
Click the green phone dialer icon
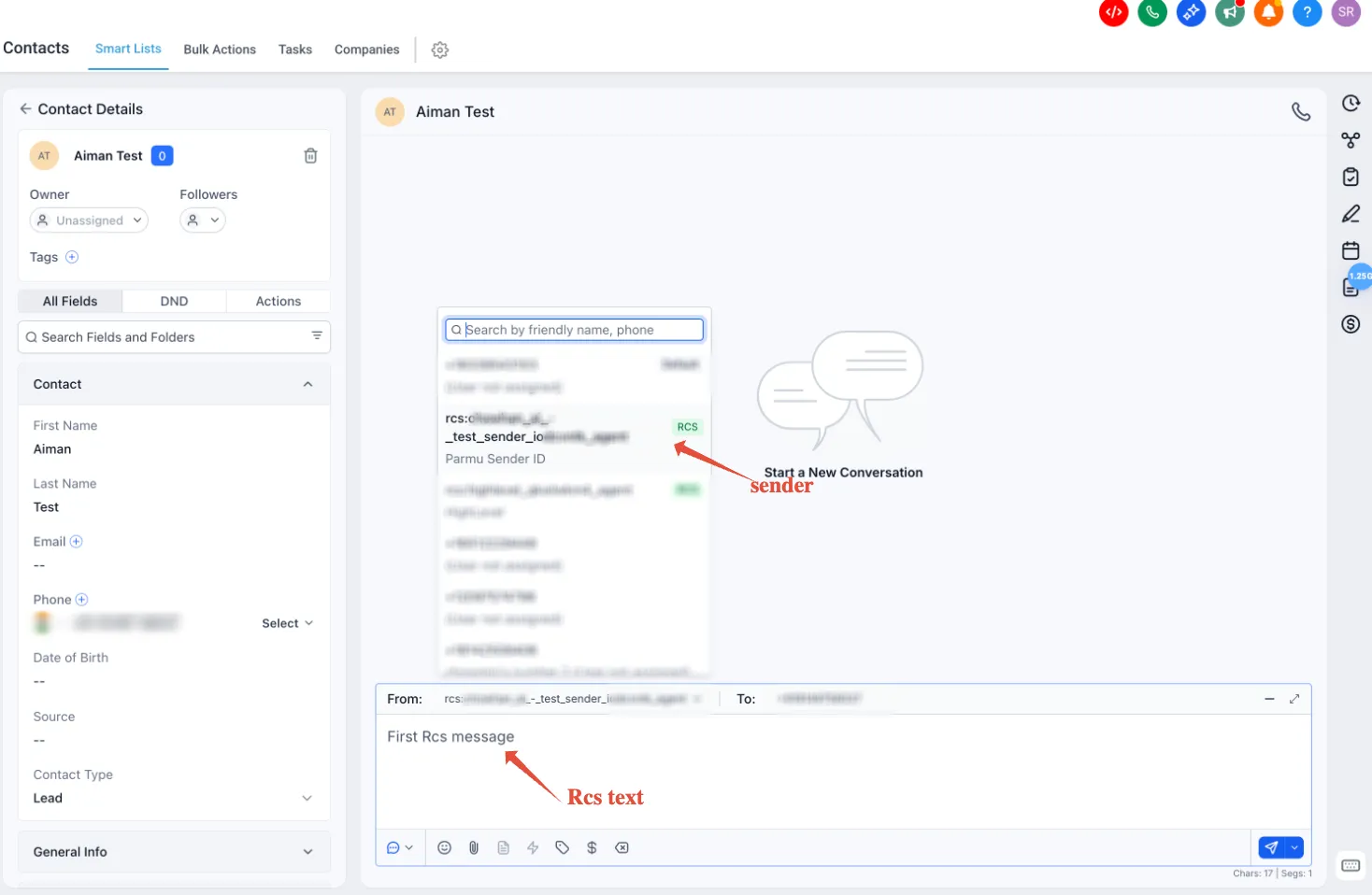1152,12
